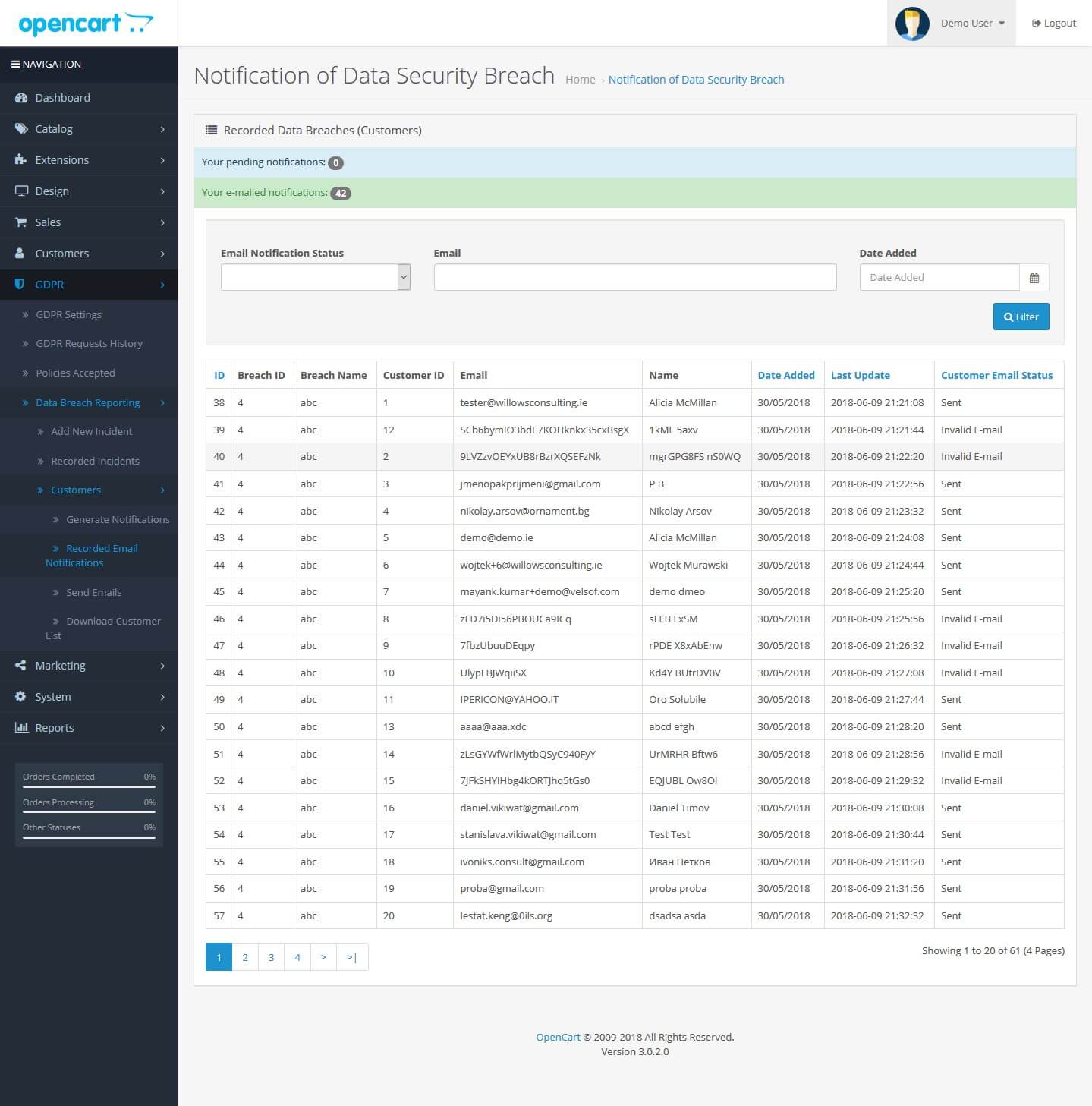
Task: Click the OpenCart logo
Action: tap(86, 24)
